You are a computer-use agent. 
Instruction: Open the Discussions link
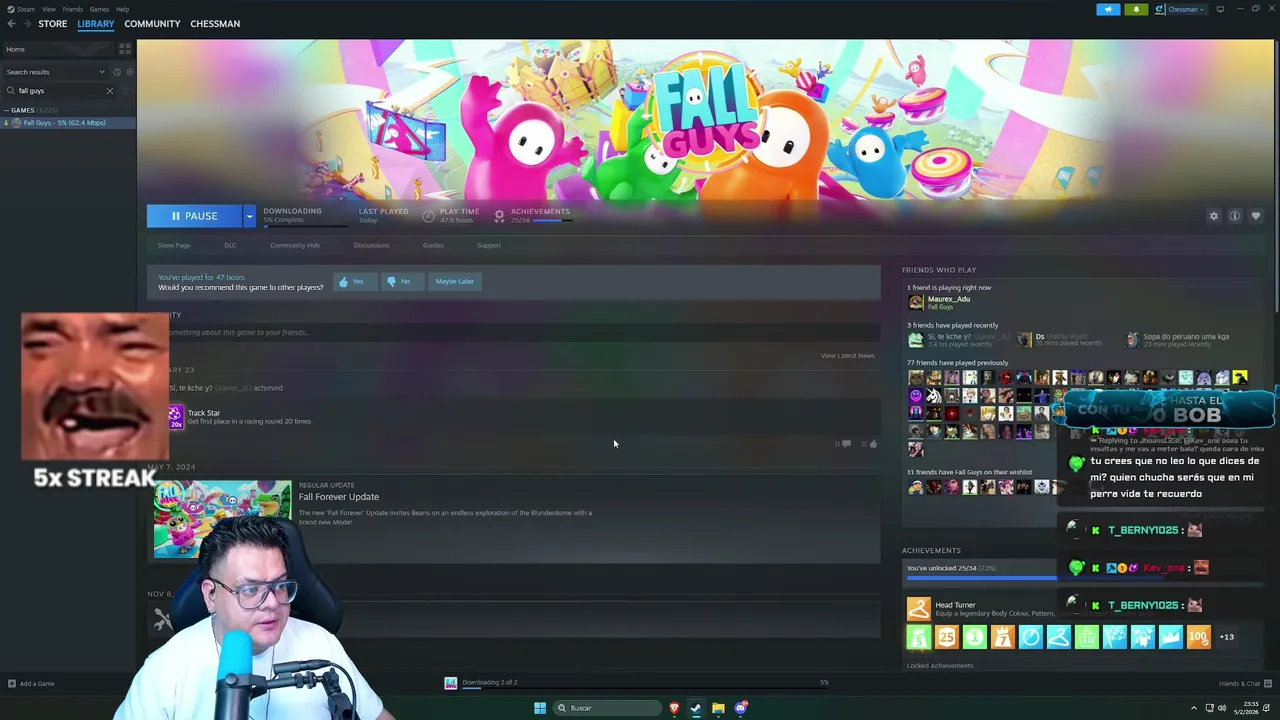tap(371, 245)
